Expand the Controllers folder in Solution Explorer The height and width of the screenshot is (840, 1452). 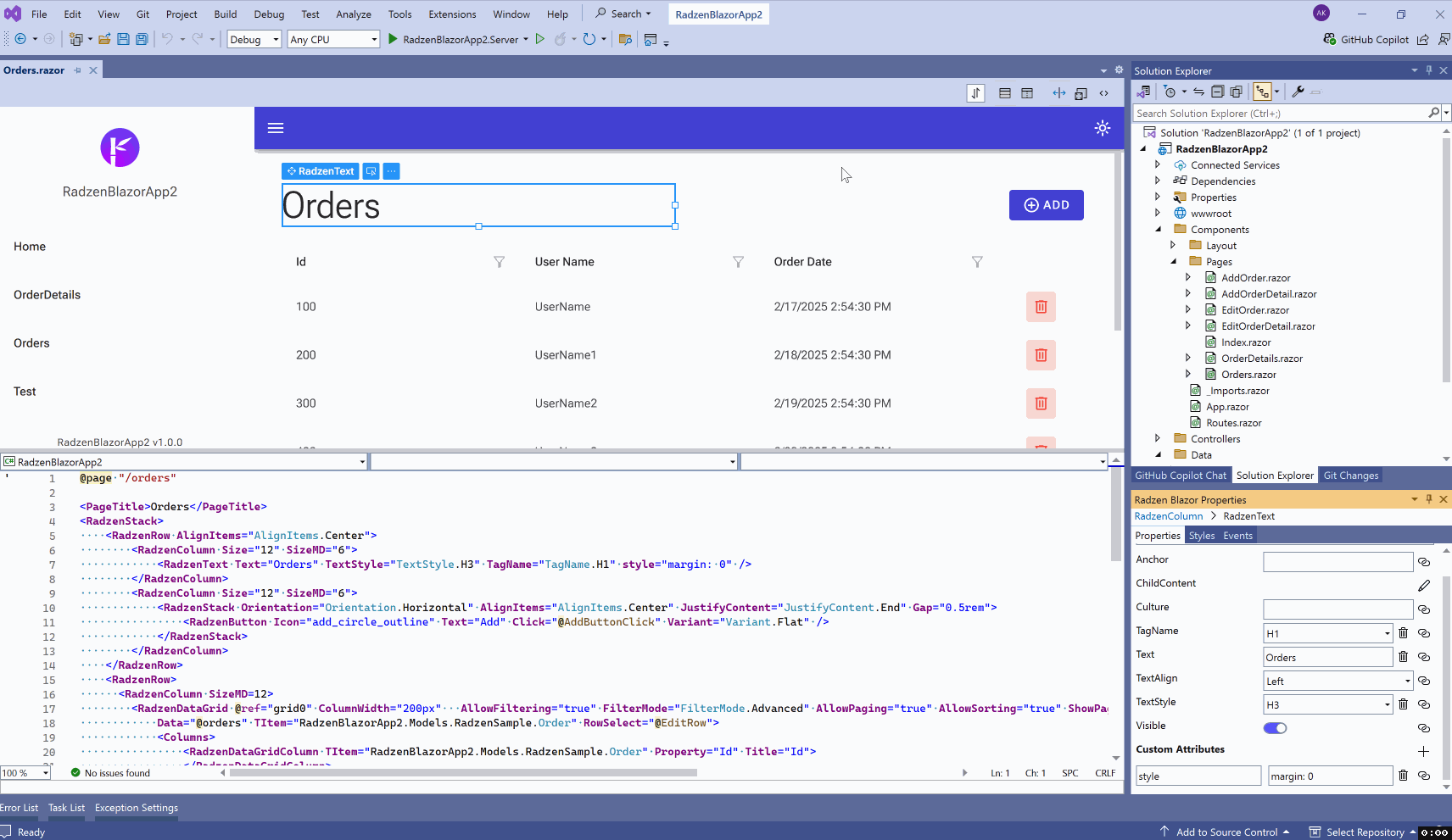pos(1158,438)
